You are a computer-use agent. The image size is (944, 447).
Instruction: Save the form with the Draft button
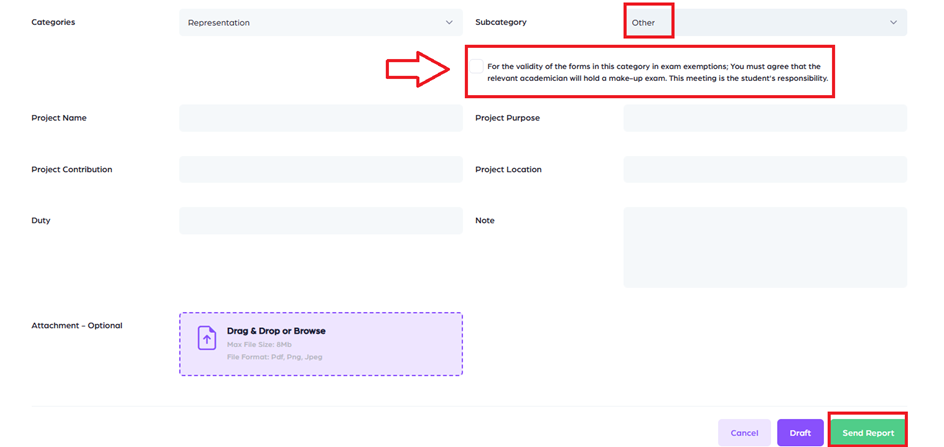[x=800, y=433]
